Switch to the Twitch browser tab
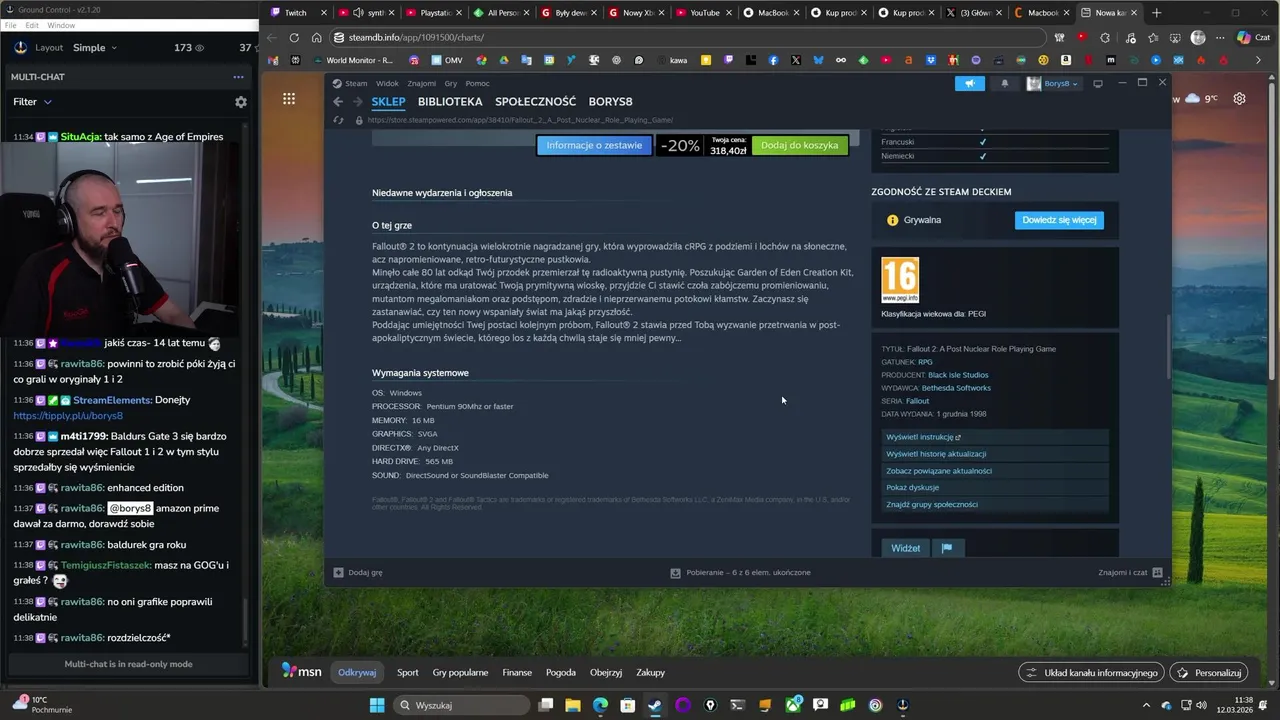 [x=296, y=13]
